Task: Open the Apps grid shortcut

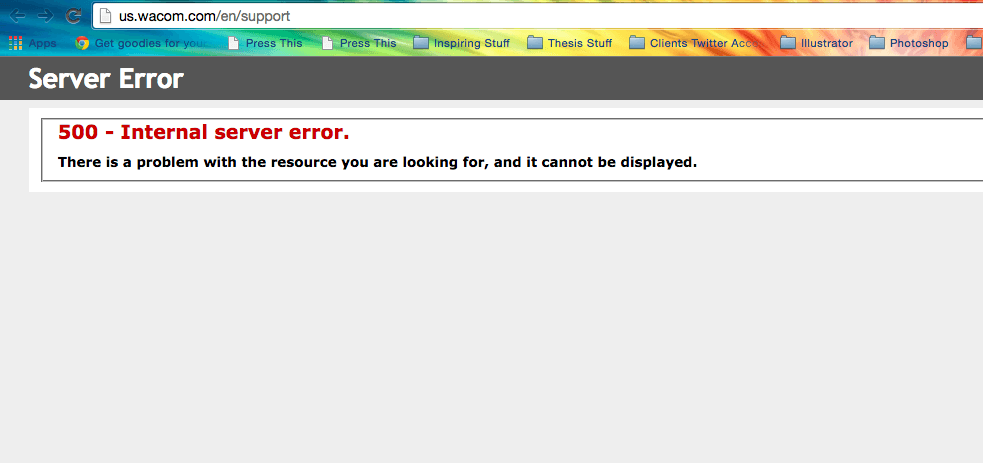Action: coord(33,43)
